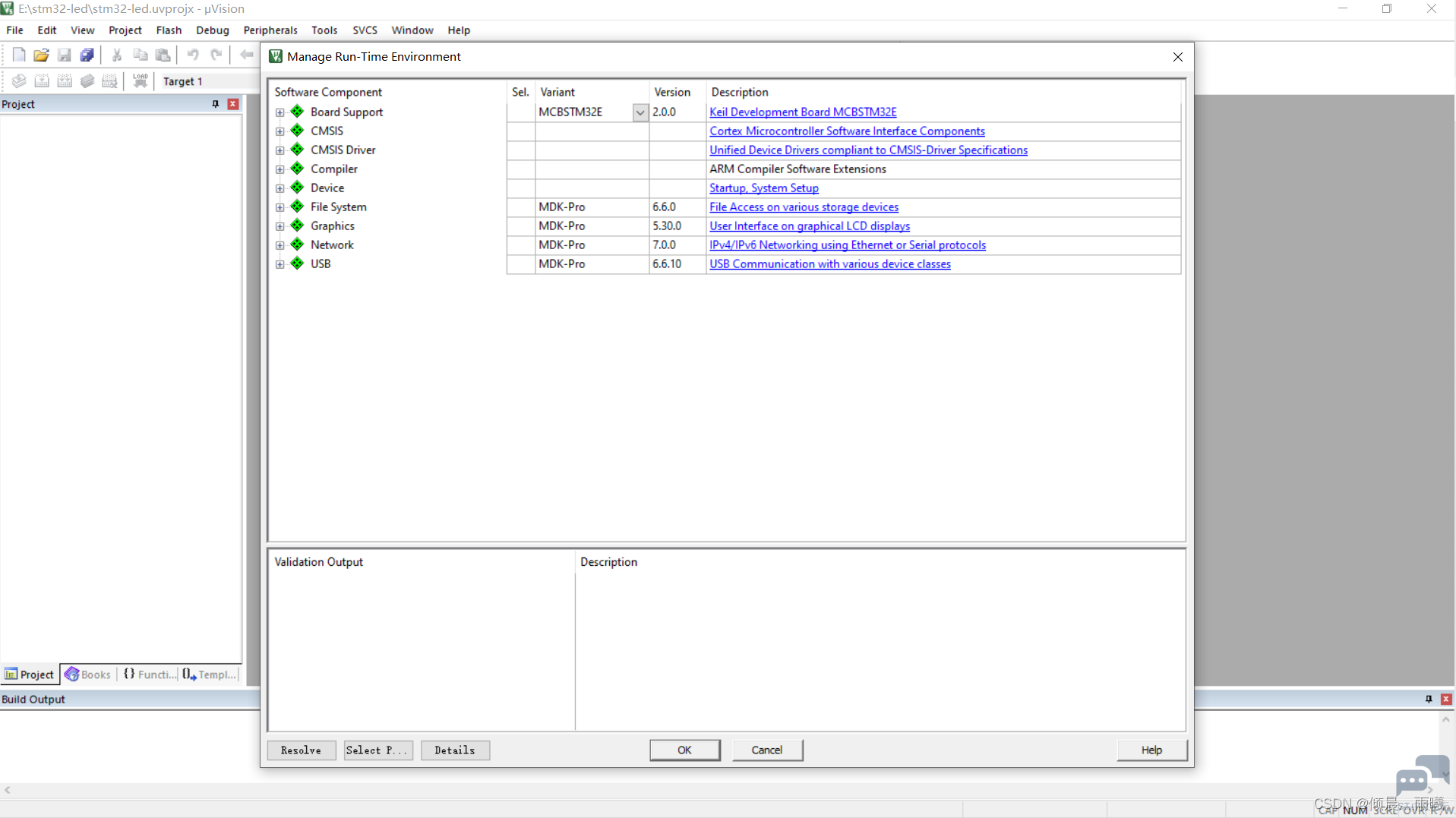The height and width of the screenshot is (818, 1456).
Task: Expand the Board Support tree node
Action: tap(280, 112)
